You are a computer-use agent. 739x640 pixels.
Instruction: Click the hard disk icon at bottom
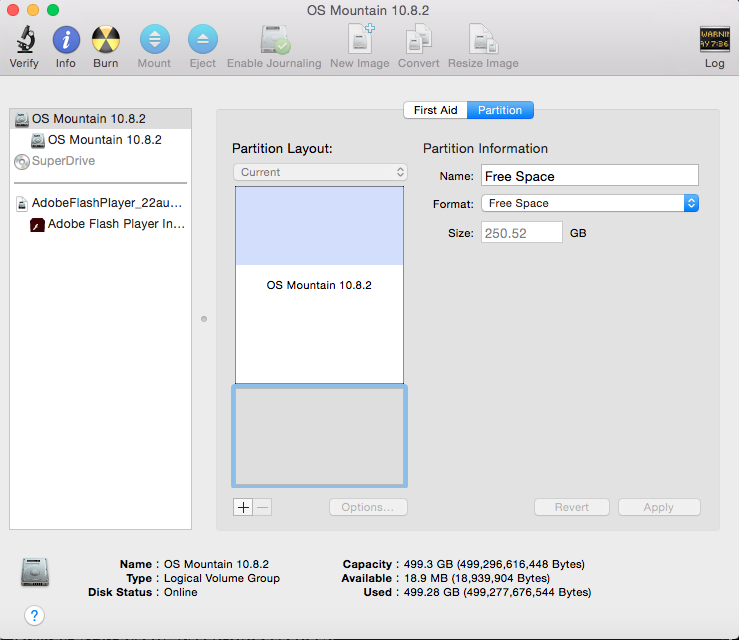pyautogui.click(x=35, y=572)
